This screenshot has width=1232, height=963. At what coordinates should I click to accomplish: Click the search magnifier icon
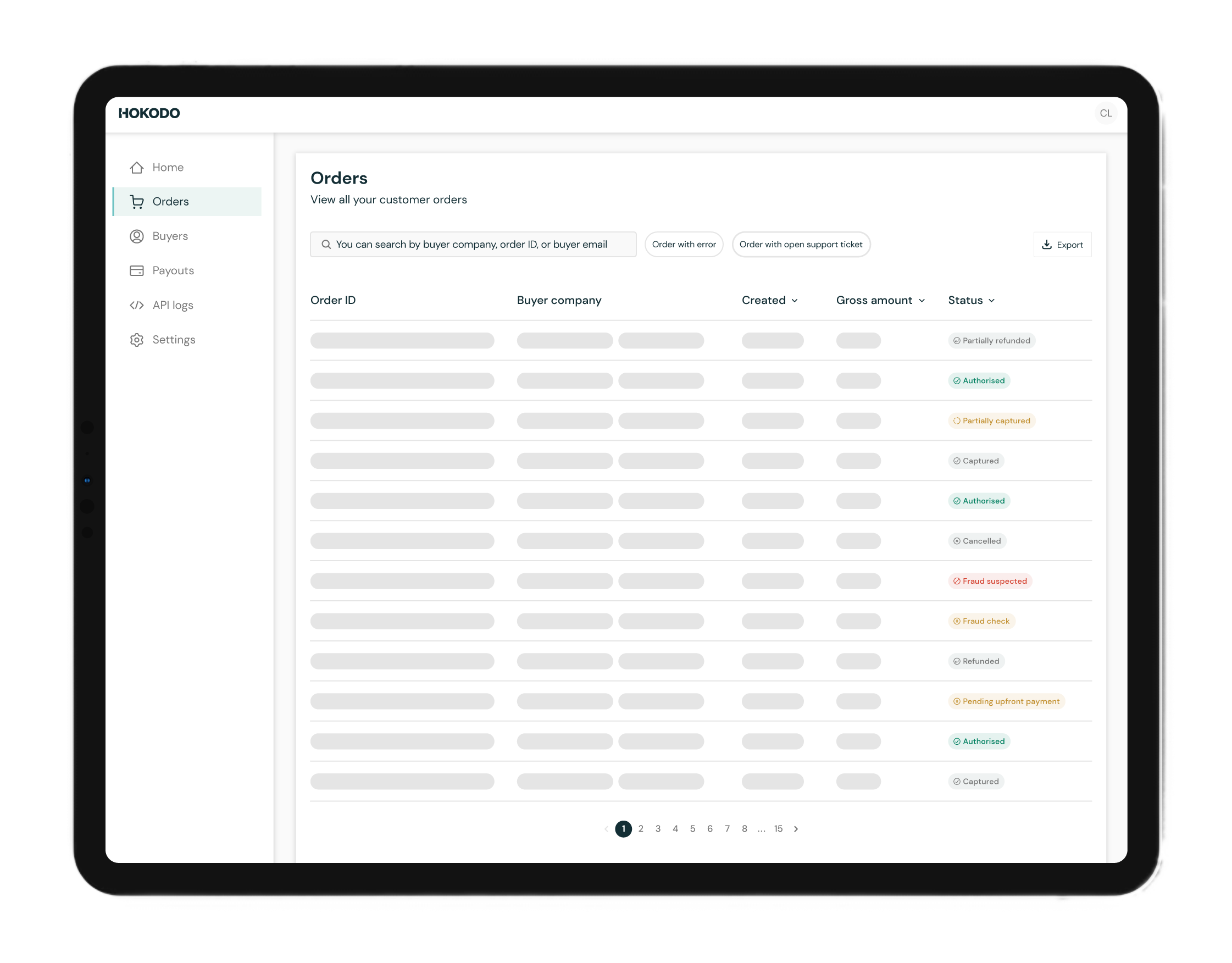pos(326,244)
